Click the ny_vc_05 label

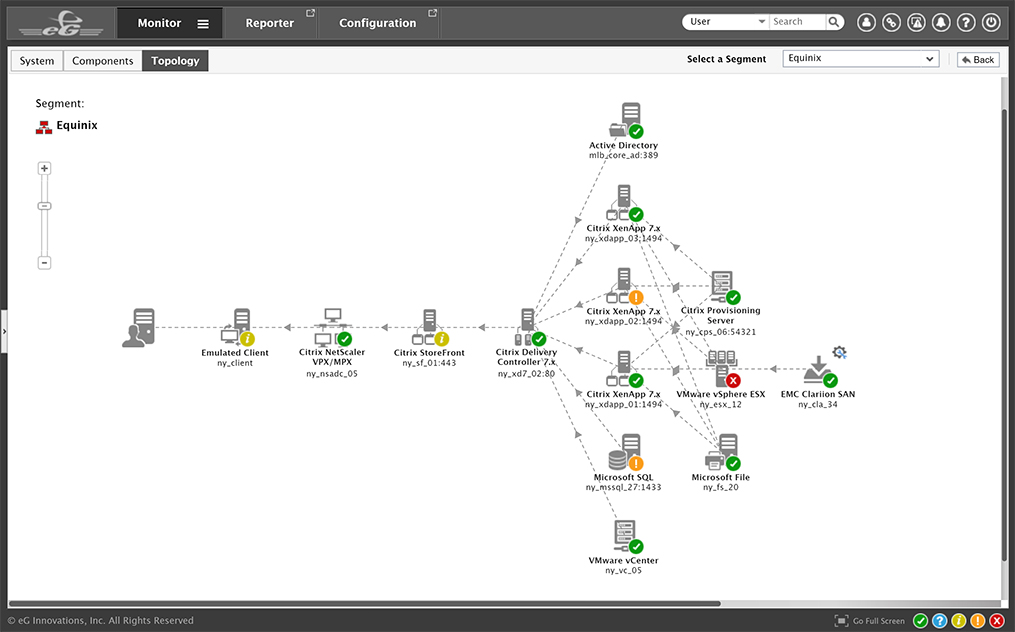623,570
